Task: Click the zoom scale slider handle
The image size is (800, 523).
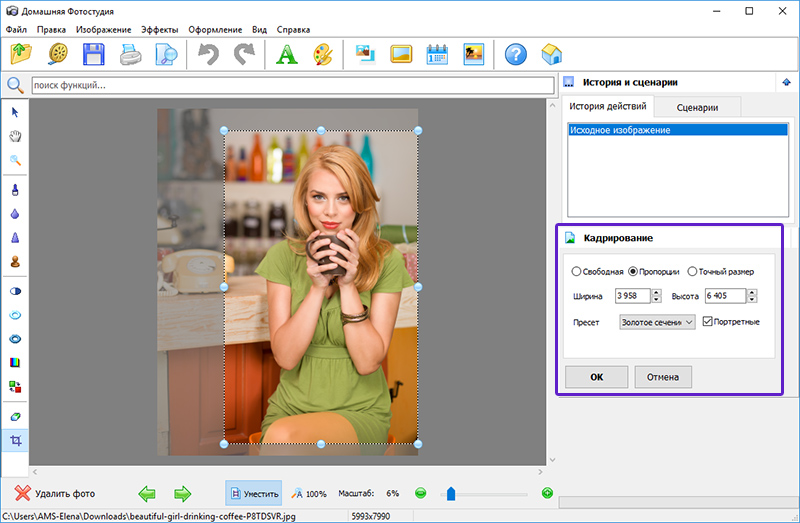Action: (x=451, y=493)
